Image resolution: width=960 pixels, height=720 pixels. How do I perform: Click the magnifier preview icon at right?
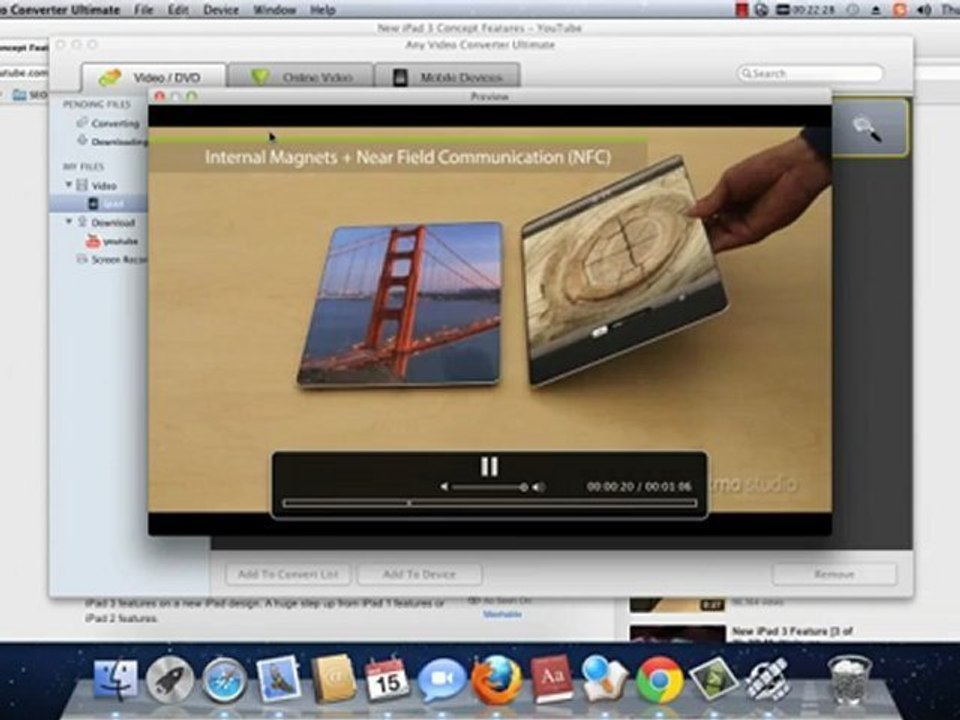point(868,128)
